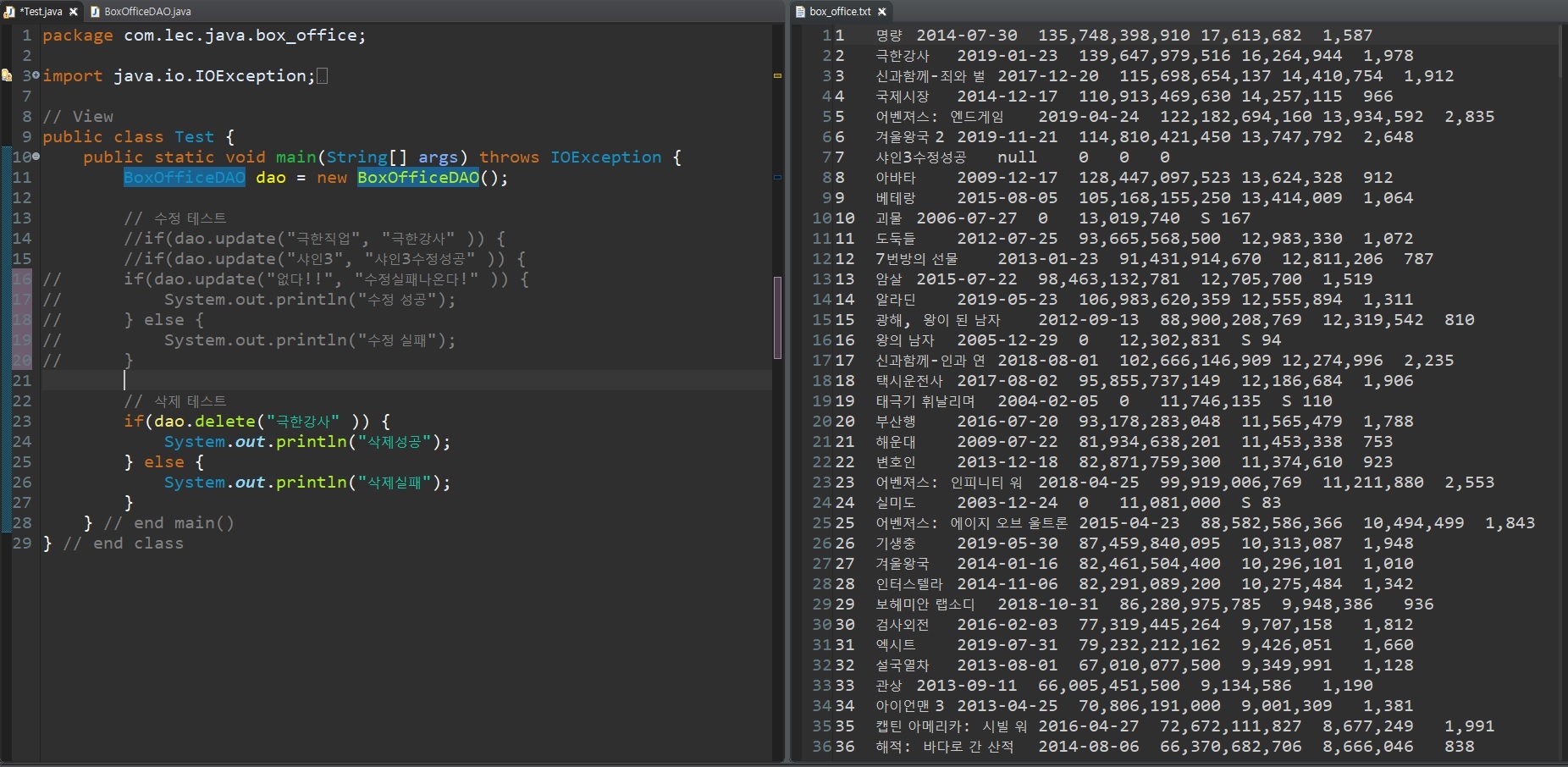This screenshot has width=1568, height=767.
Task: Click the IOException in the throws clause
Action: pos(605,157)
